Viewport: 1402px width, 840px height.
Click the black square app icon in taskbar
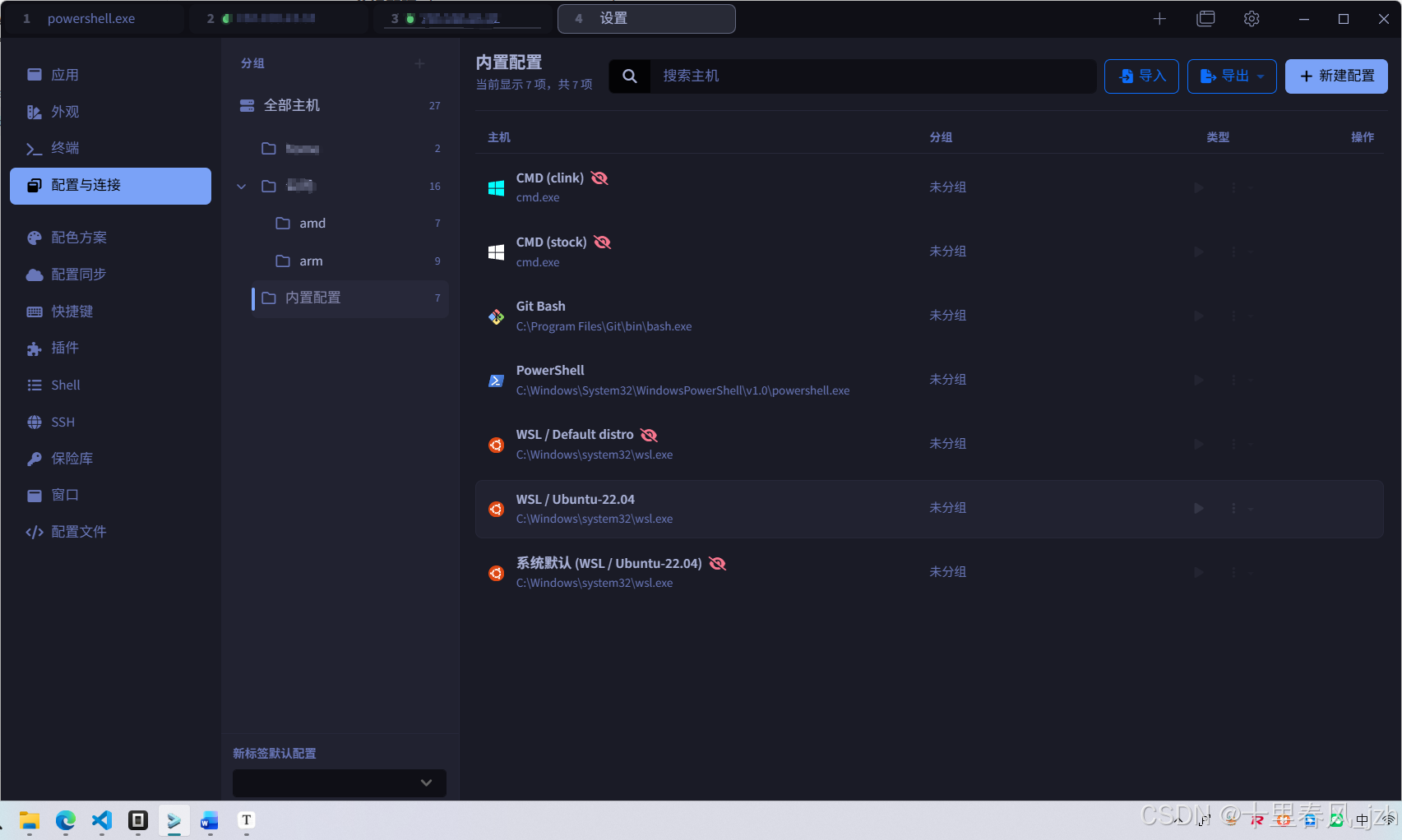pyautogui.click(x=138, y=820)
